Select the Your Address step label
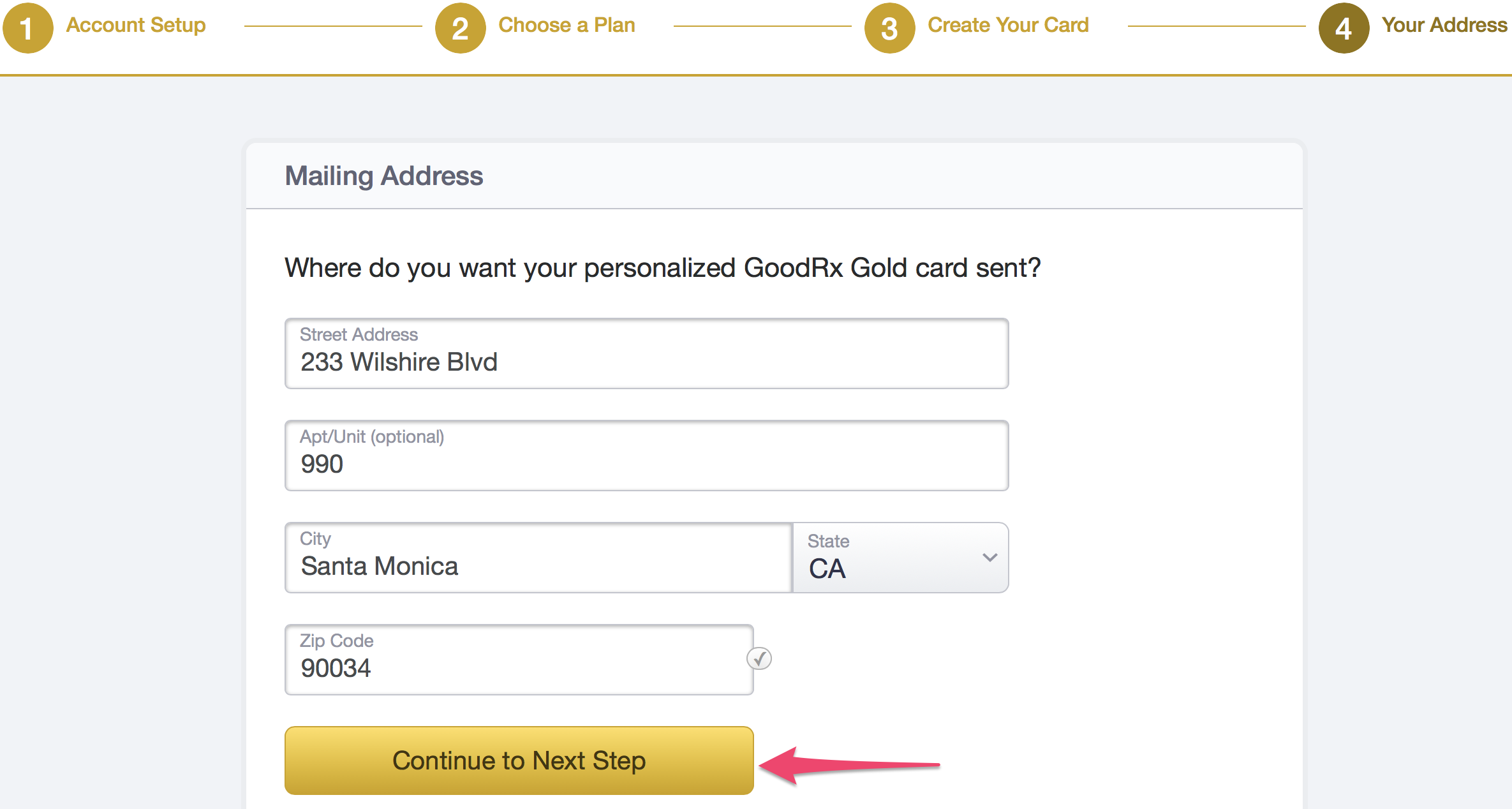This screenshot has width=1512, height=809. (1444, 25)
